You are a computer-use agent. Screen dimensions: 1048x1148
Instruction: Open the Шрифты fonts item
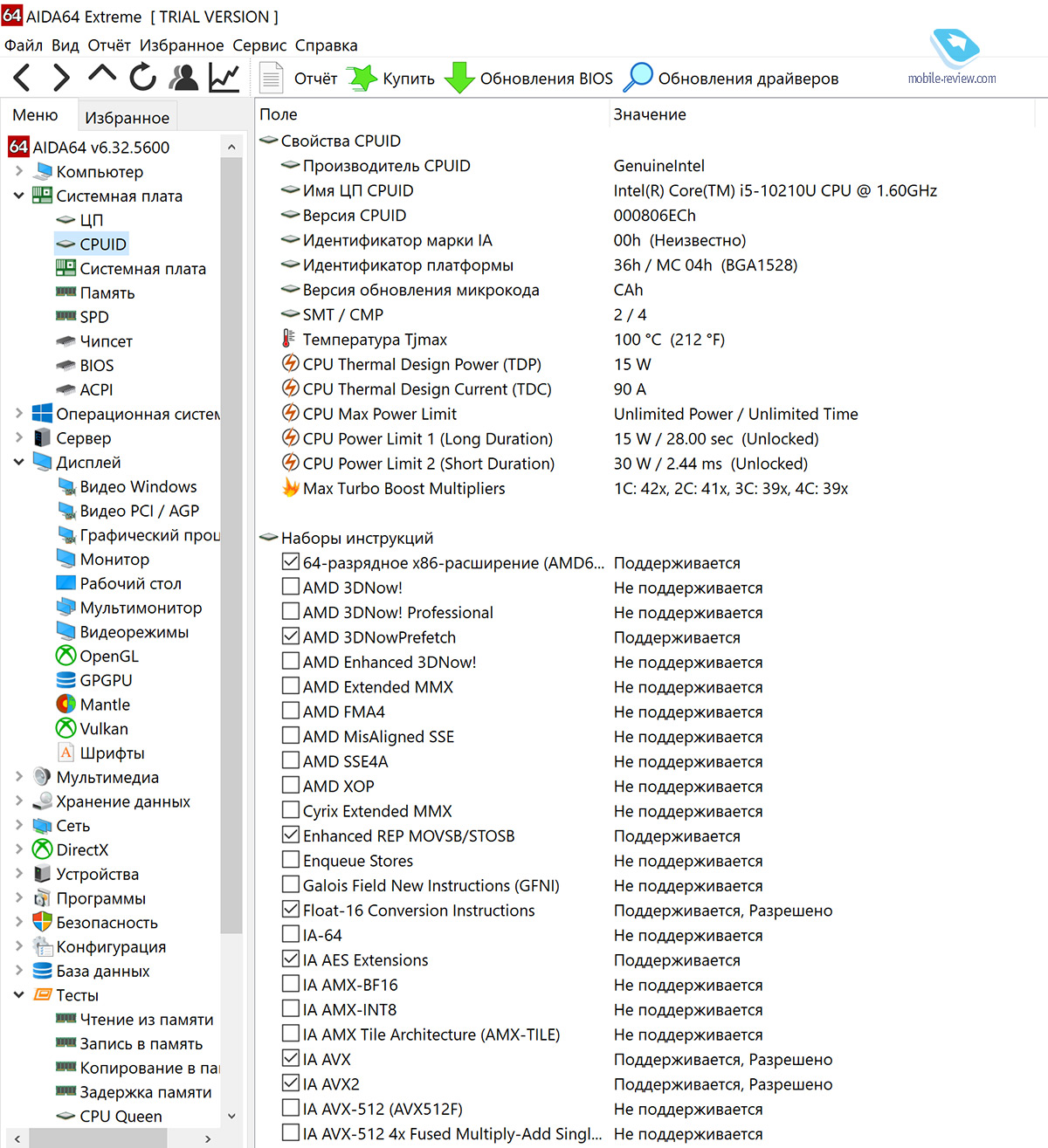(x=112, y=753)
